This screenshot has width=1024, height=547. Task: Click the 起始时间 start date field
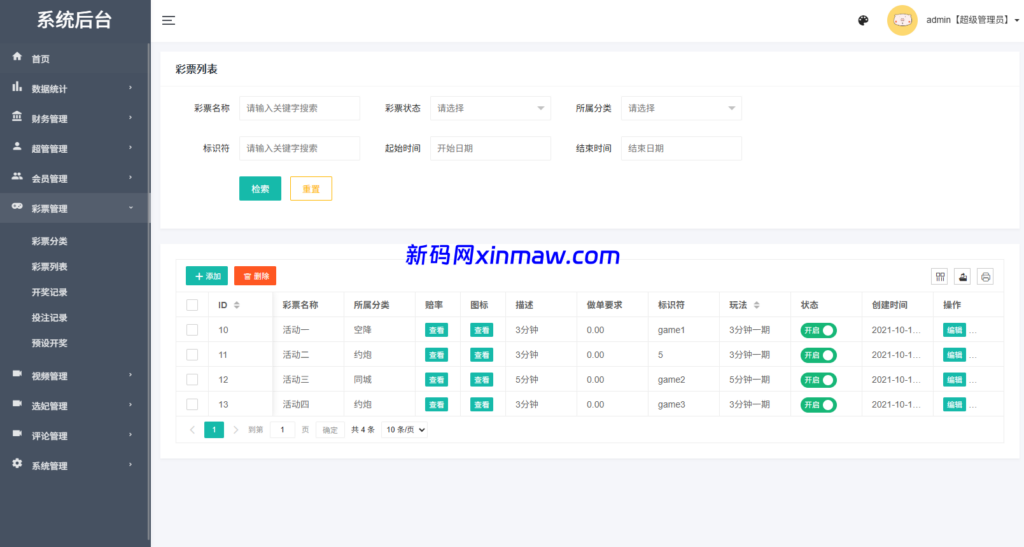pyautogui.click(x=490, y=148)
